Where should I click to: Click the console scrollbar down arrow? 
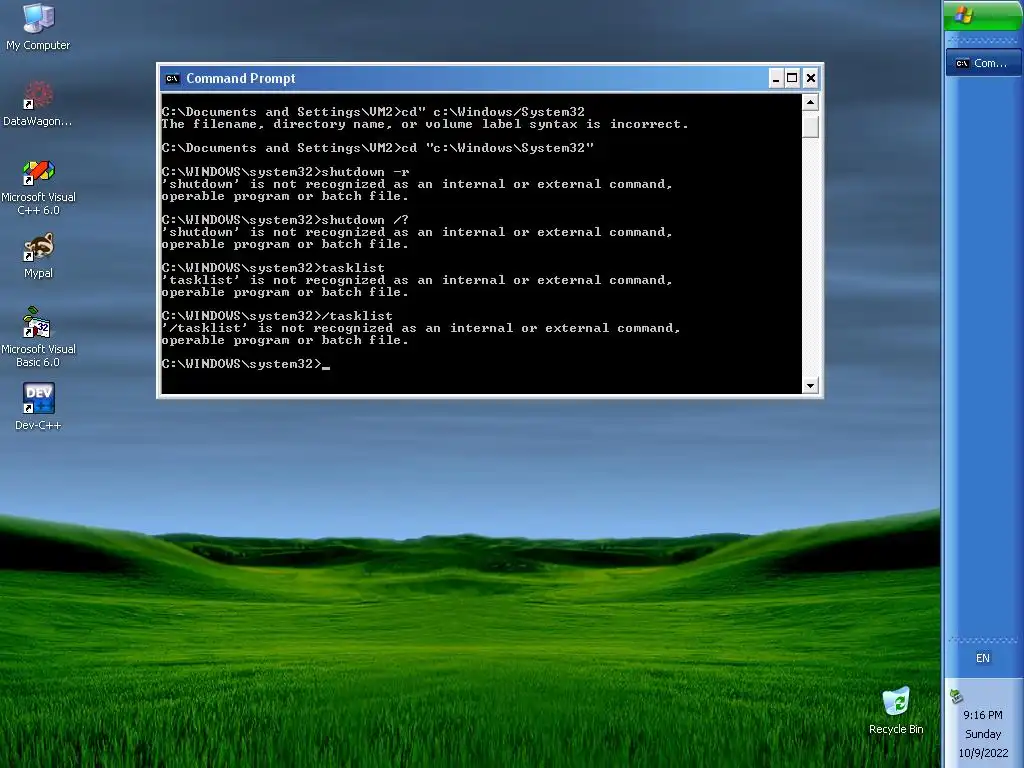pyautogui.click(x=810, y=385)
